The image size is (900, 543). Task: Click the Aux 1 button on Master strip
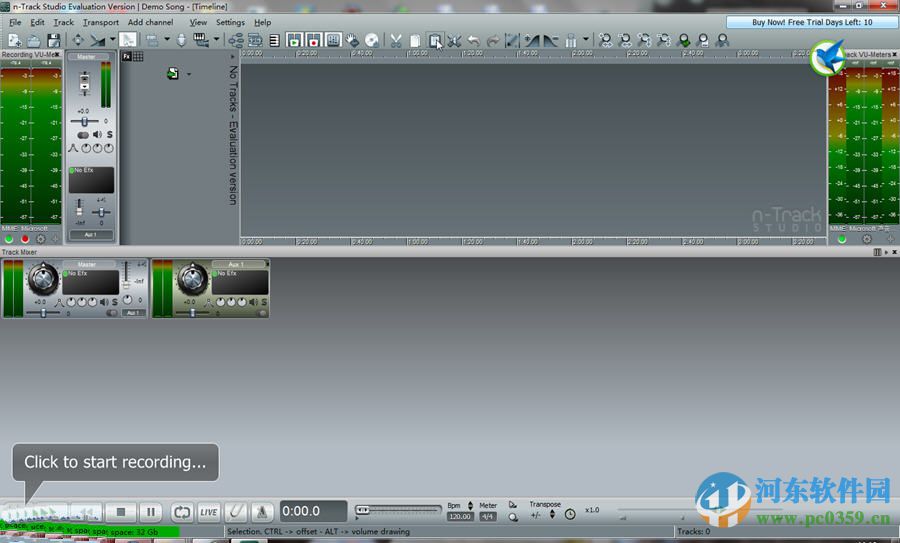91,235
